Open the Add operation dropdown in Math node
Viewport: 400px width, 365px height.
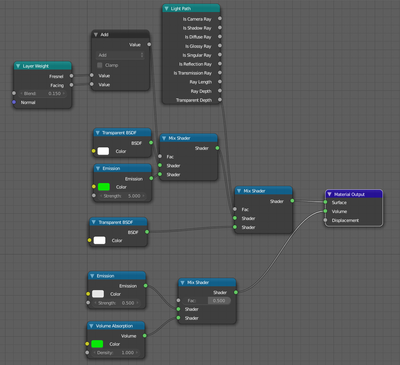(121, 55)
